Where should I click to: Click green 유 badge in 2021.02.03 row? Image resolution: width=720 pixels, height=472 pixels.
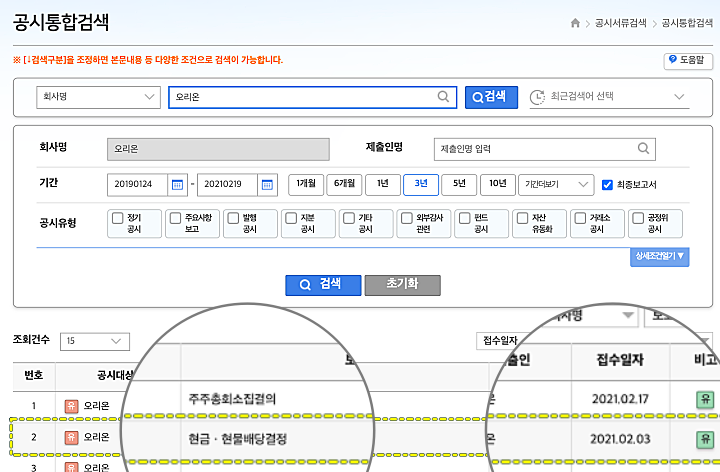[705, 439]
